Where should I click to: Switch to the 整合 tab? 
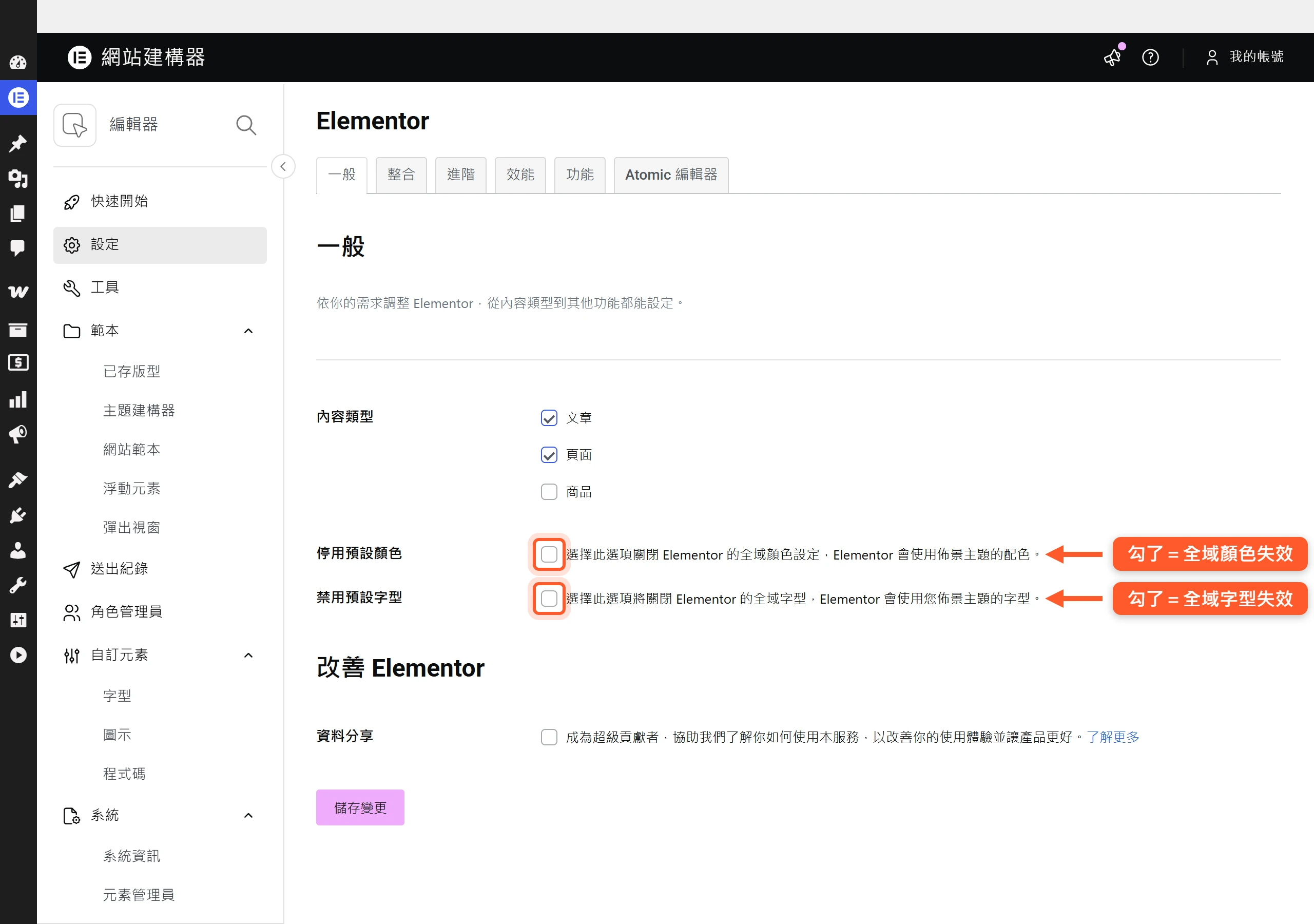click(401, 175)
